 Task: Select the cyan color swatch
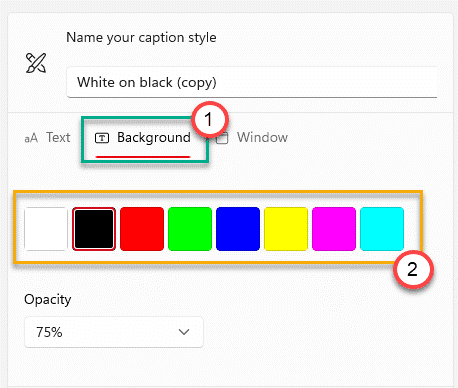[382, 229]
